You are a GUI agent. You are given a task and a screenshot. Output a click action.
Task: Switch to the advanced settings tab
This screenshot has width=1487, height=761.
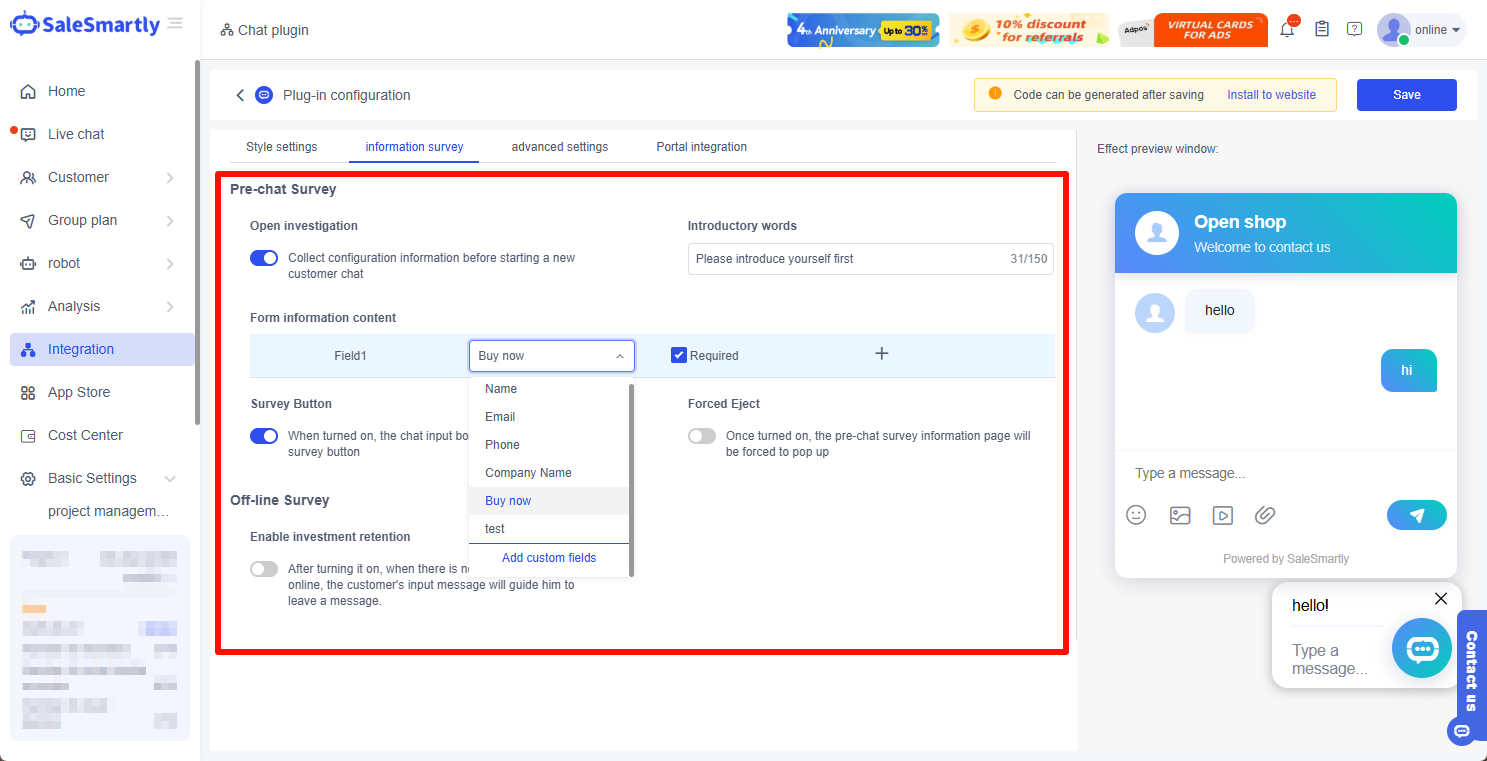[x=559, y=147]
